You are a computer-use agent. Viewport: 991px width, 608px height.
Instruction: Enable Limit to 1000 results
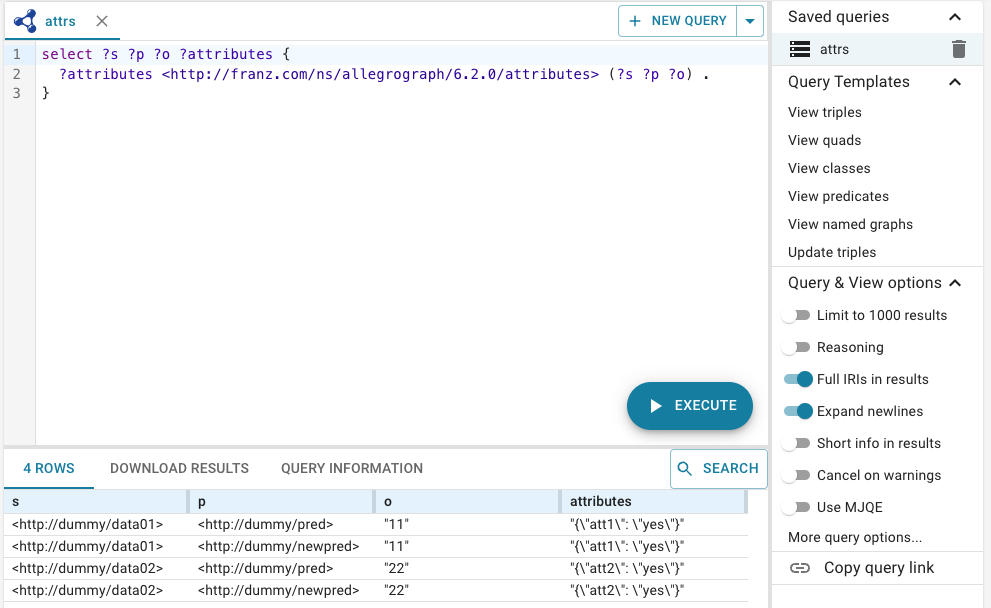tap(798, 315)
